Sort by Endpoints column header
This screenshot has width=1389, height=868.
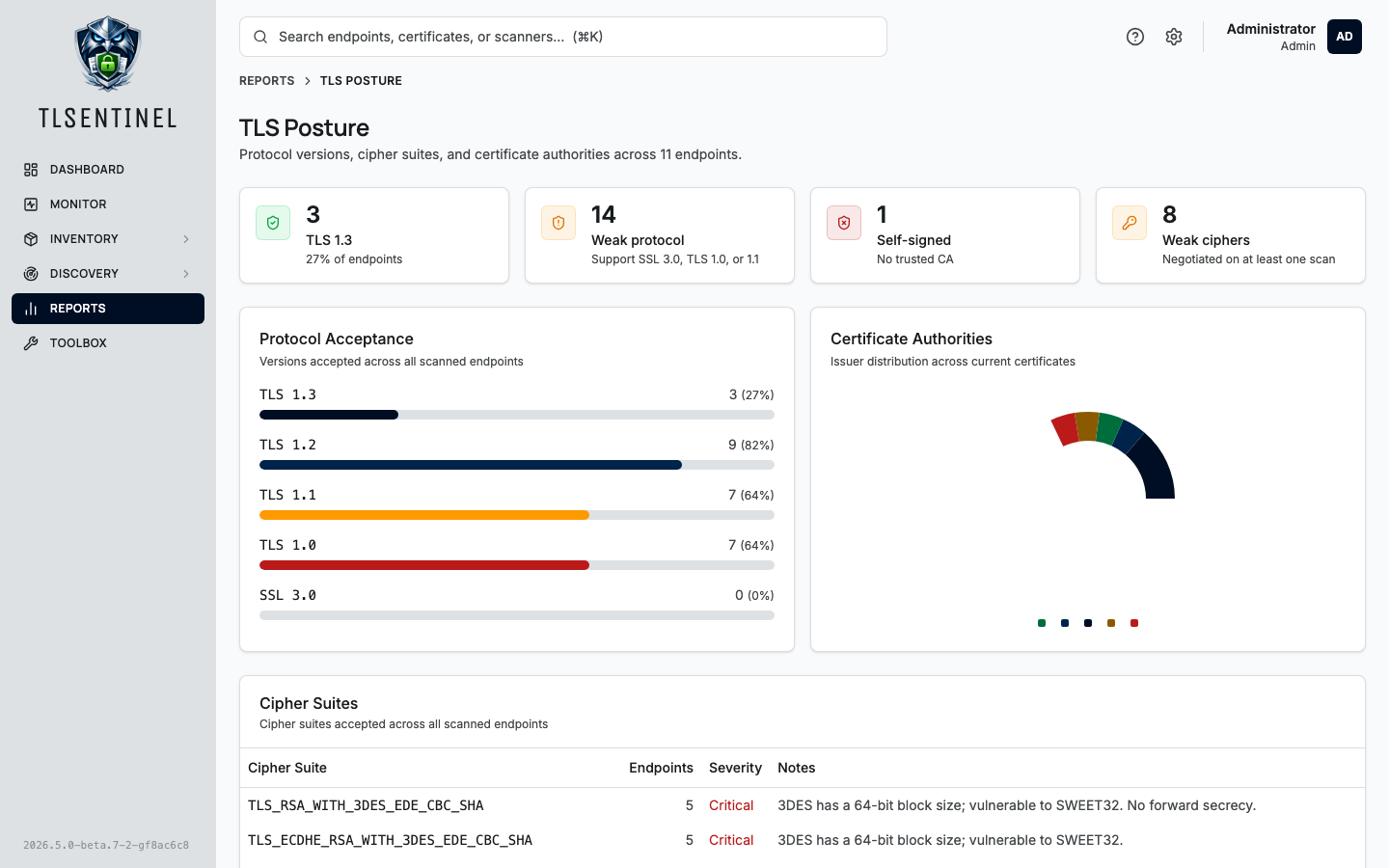pyautogui.click(x=661, y=768)
